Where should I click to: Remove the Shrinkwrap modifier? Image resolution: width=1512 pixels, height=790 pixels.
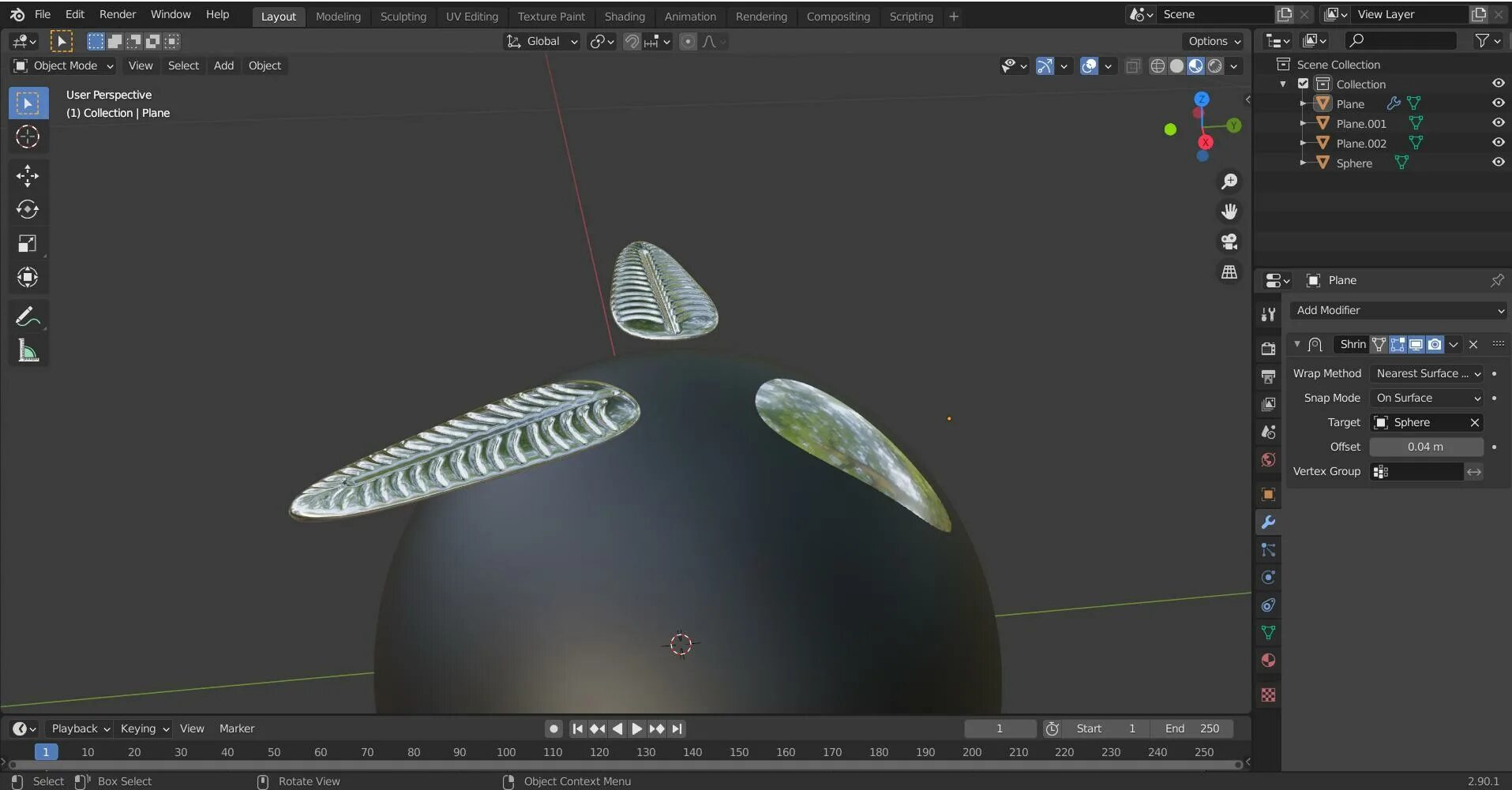pyautogui.click(x=1473, y=344)
